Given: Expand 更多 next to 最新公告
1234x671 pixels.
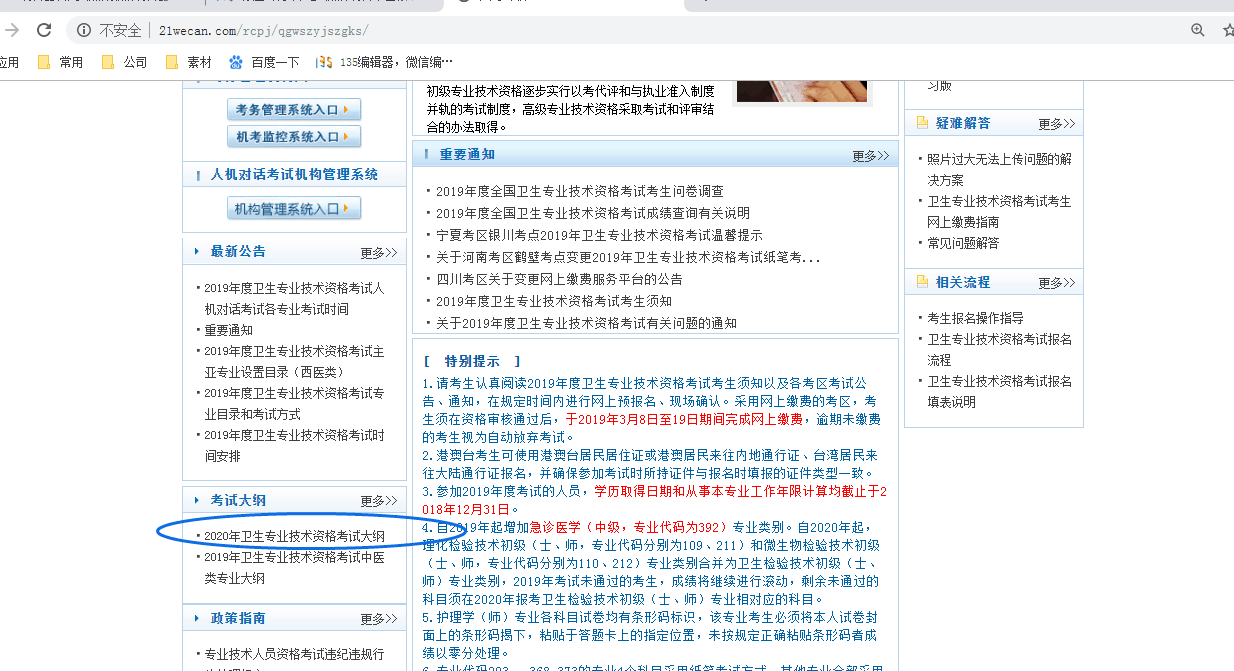Looking at the screenshot, I should [378, 253].
